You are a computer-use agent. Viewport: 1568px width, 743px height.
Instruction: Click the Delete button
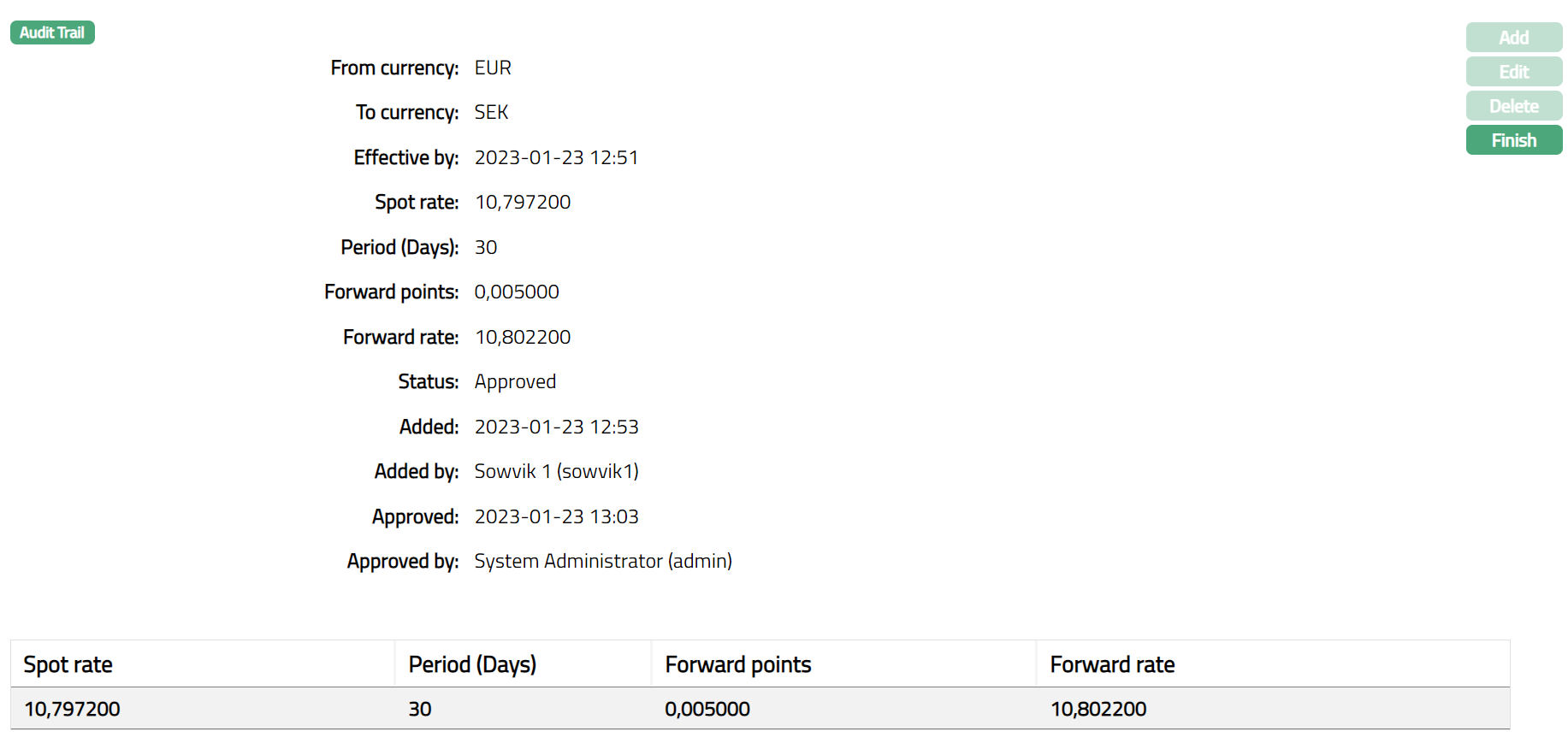[1513, 106]
